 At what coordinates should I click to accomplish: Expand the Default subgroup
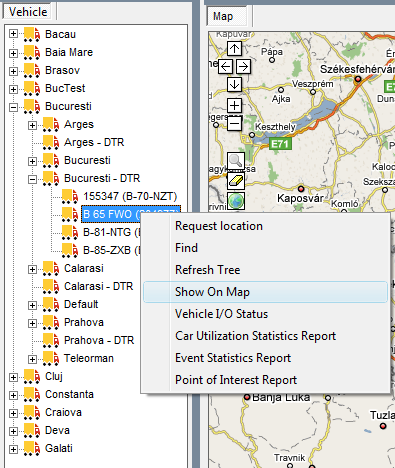point(32,305)
